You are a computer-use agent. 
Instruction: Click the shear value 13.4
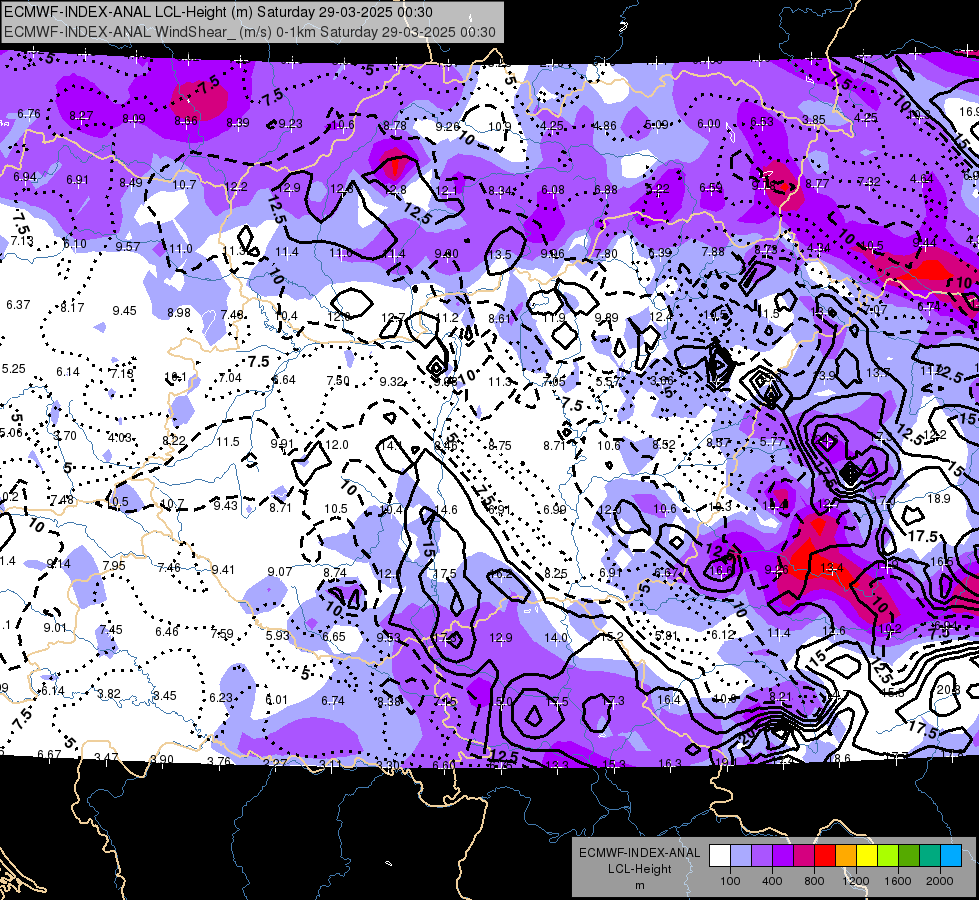tap(832, 568)
